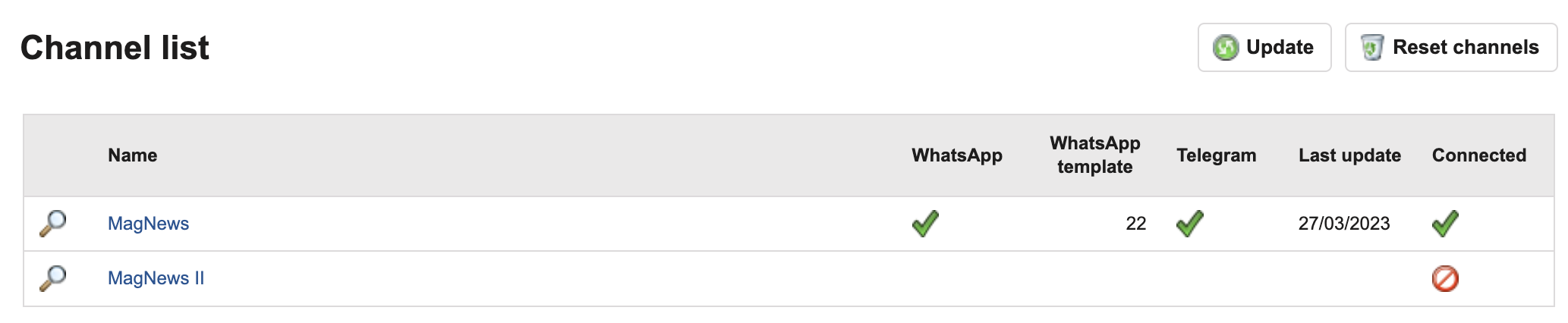Click the green refresh icon on Update
Screen dimensions: 1568x323
(x=1225, y=48)
